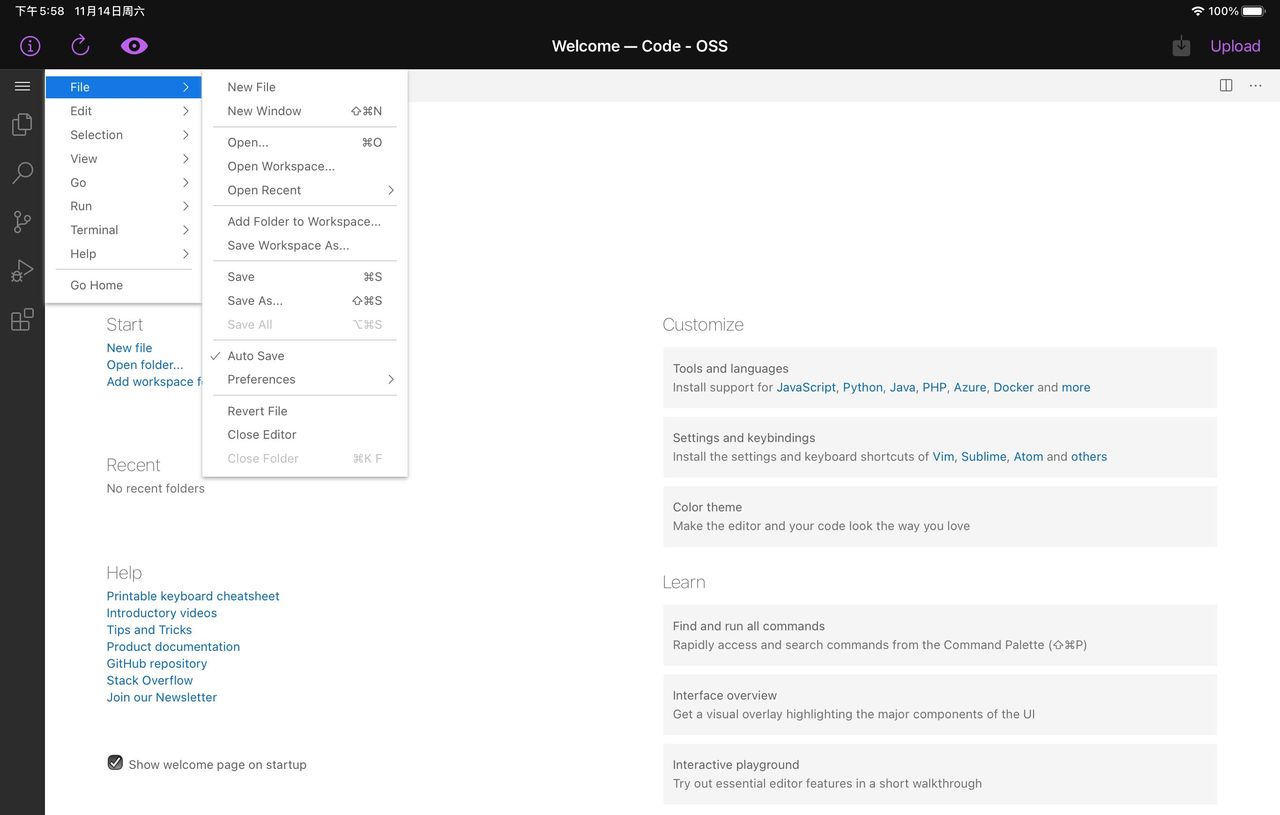Click the purple info circle icon
Viewport: 1280px width, 815px height.
click(x=30, y=46)
